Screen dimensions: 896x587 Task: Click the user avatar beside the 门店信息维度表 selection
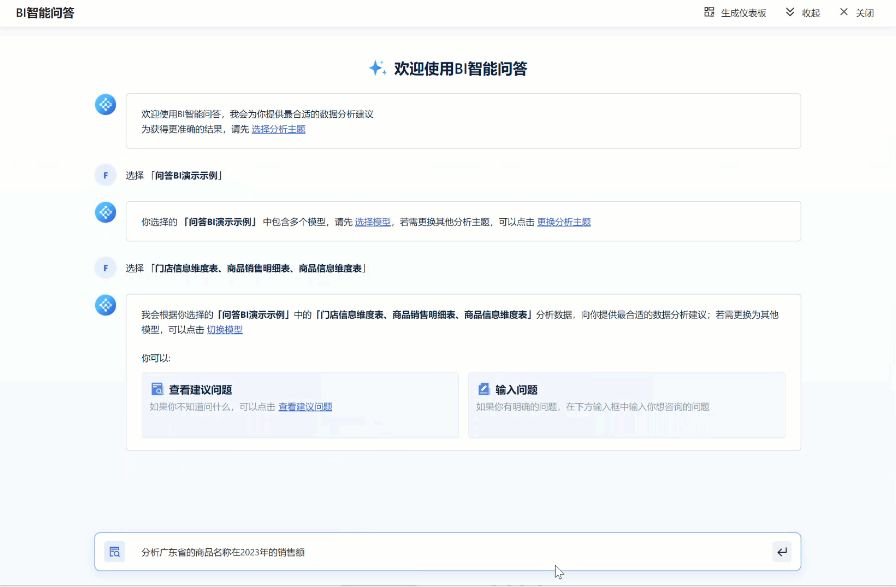[105, 267]
